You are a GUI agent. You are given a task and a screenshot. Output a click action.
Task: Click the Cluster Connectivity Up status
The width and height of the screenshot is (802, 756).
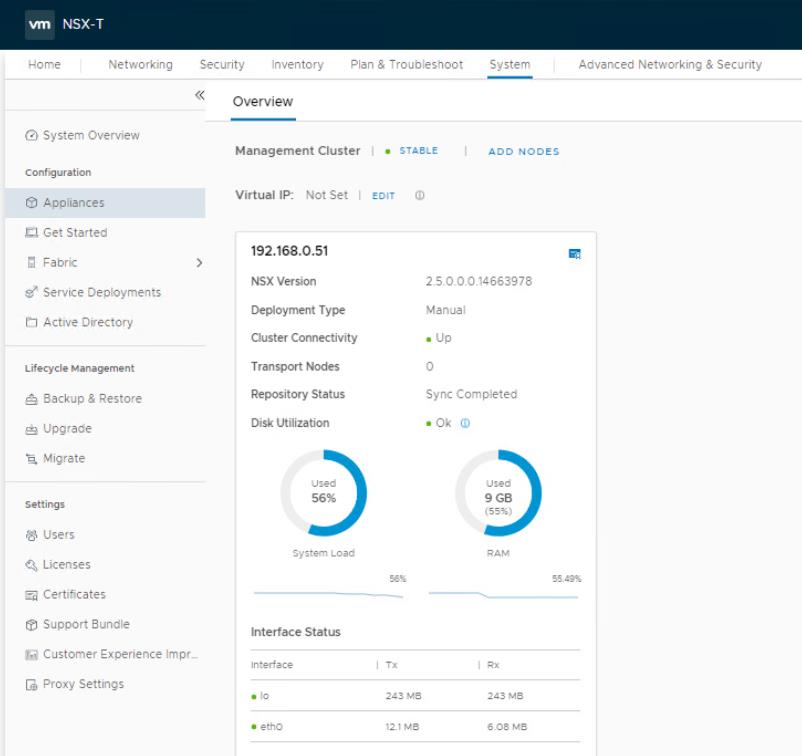coord(439,338)
